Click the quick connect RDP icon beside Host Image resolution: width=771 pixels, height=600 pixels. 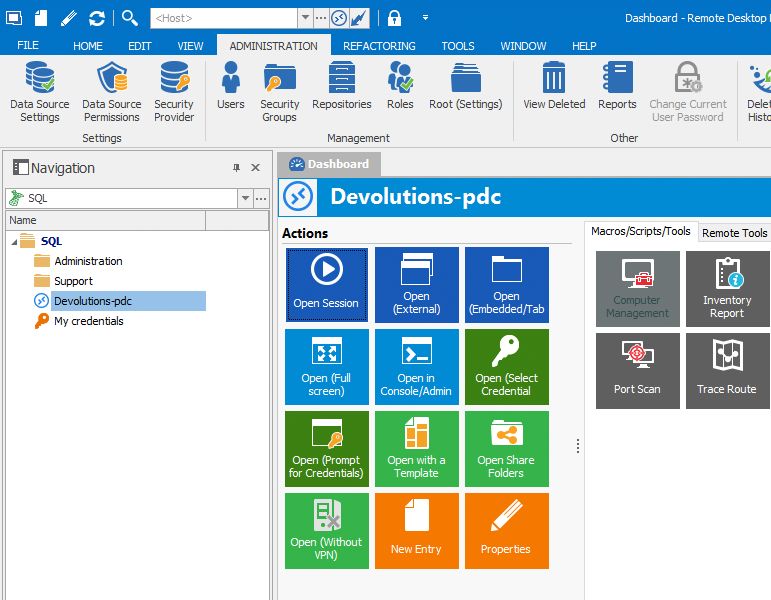[x=338, y=18]
